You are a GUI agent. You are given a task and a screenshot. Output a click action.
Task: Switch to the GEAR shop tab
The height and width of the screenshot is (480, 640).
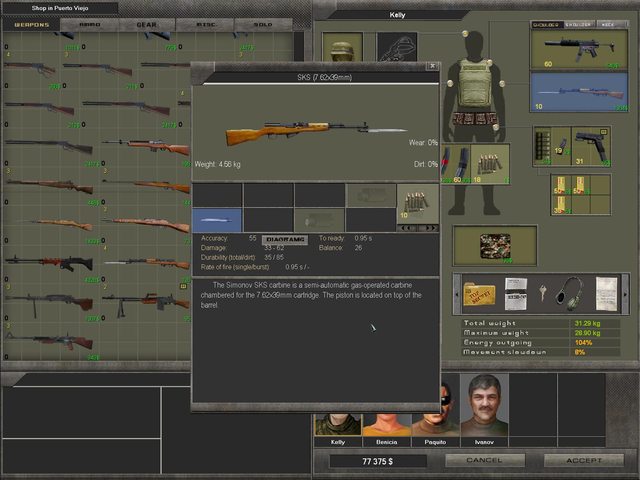[147, 25]
